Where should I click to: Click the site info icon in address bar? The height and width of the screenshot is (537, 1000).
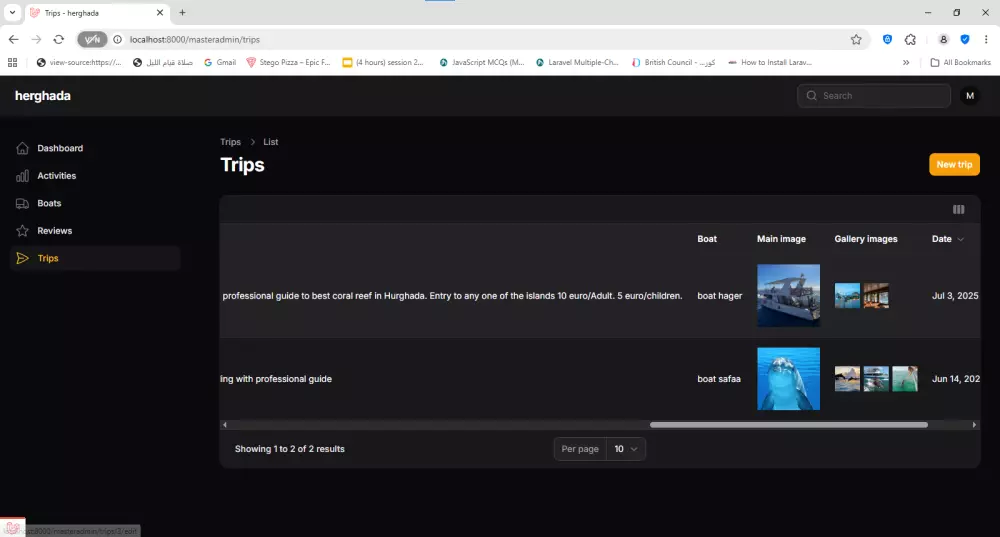click(117, 40)
